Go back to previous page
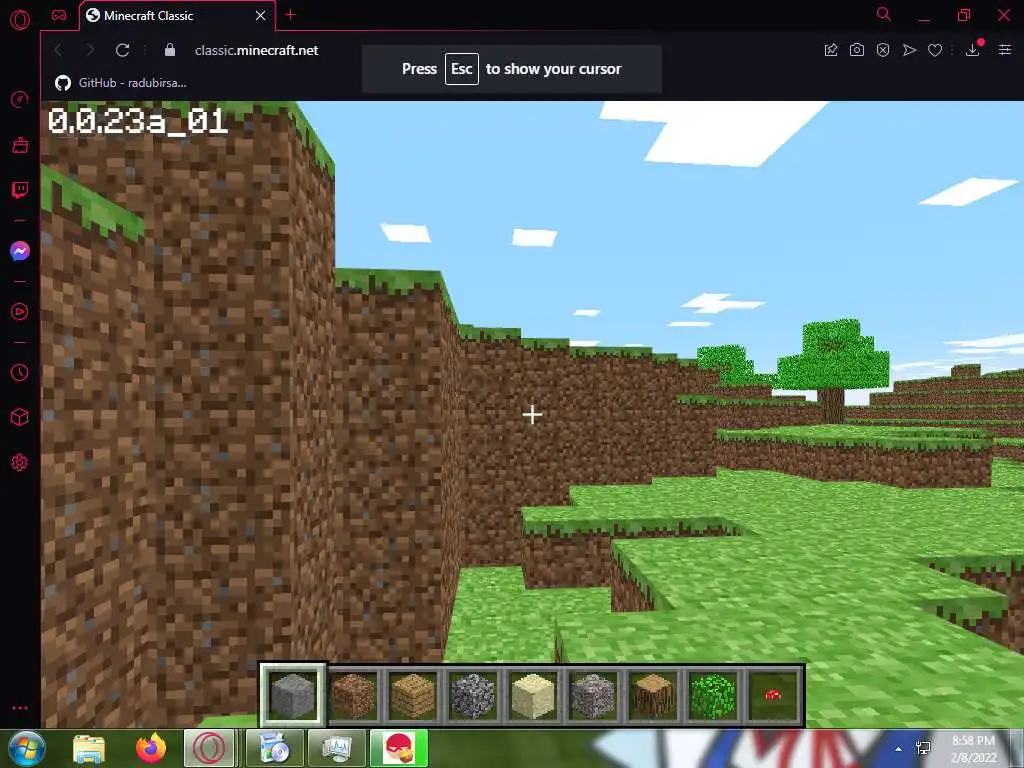The width and height of the screenshot is (1024, 768). coord(58,50)
